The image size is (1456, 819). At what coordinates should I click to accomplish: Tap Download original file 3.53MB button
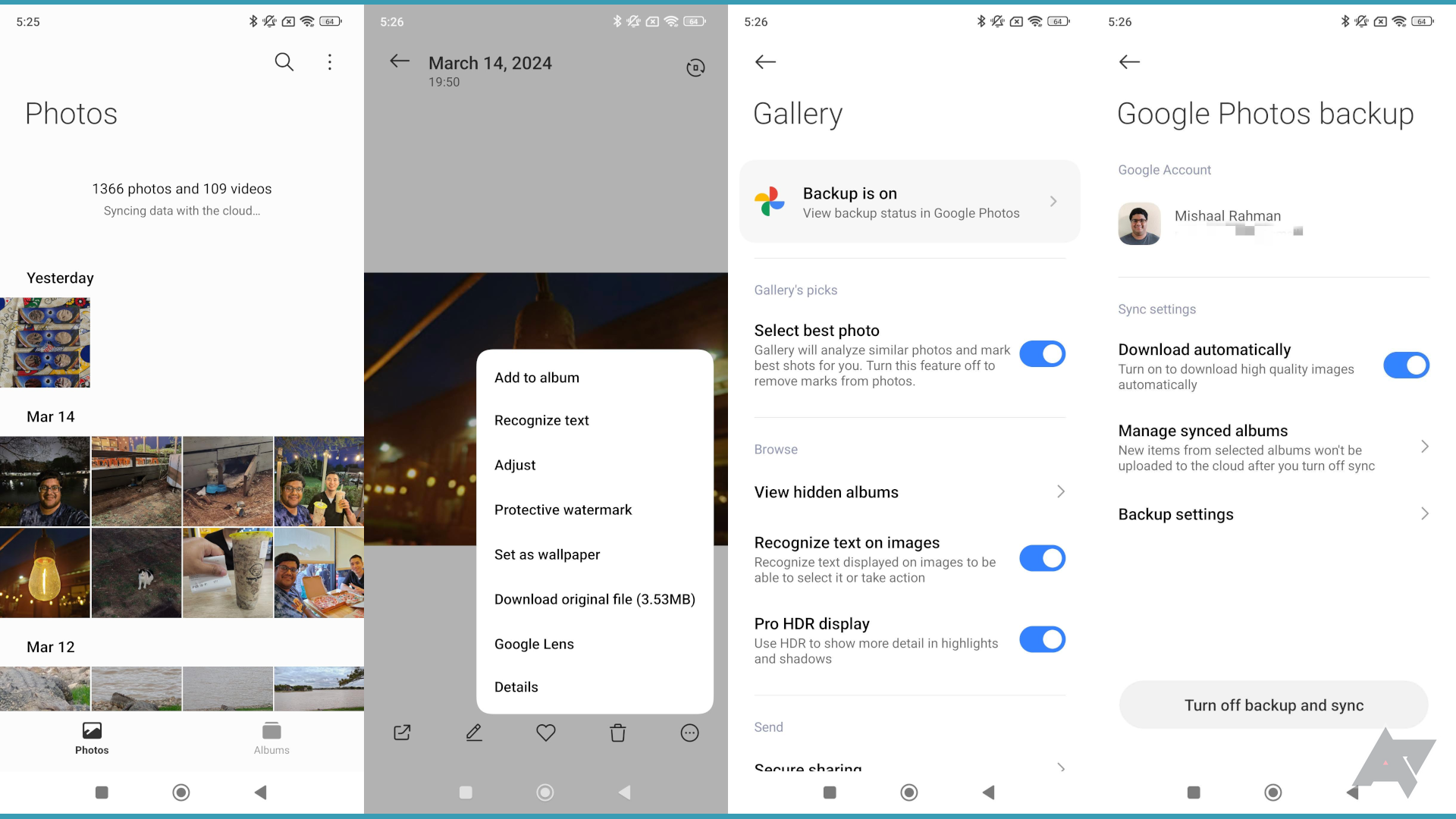(595, 599)
